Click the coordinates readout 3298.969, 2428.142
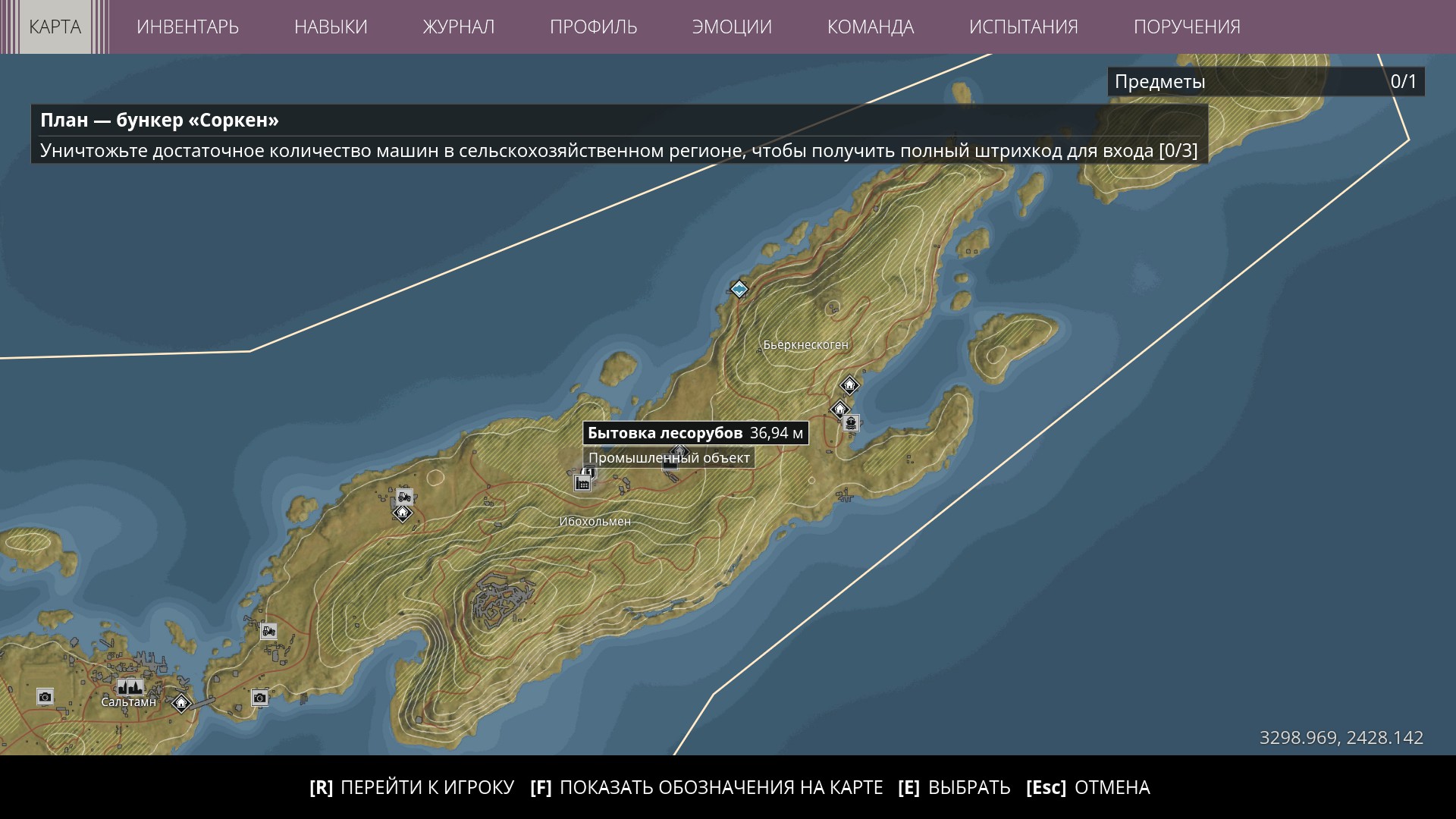This screenshot has width=1456, height=819. 1341,737
